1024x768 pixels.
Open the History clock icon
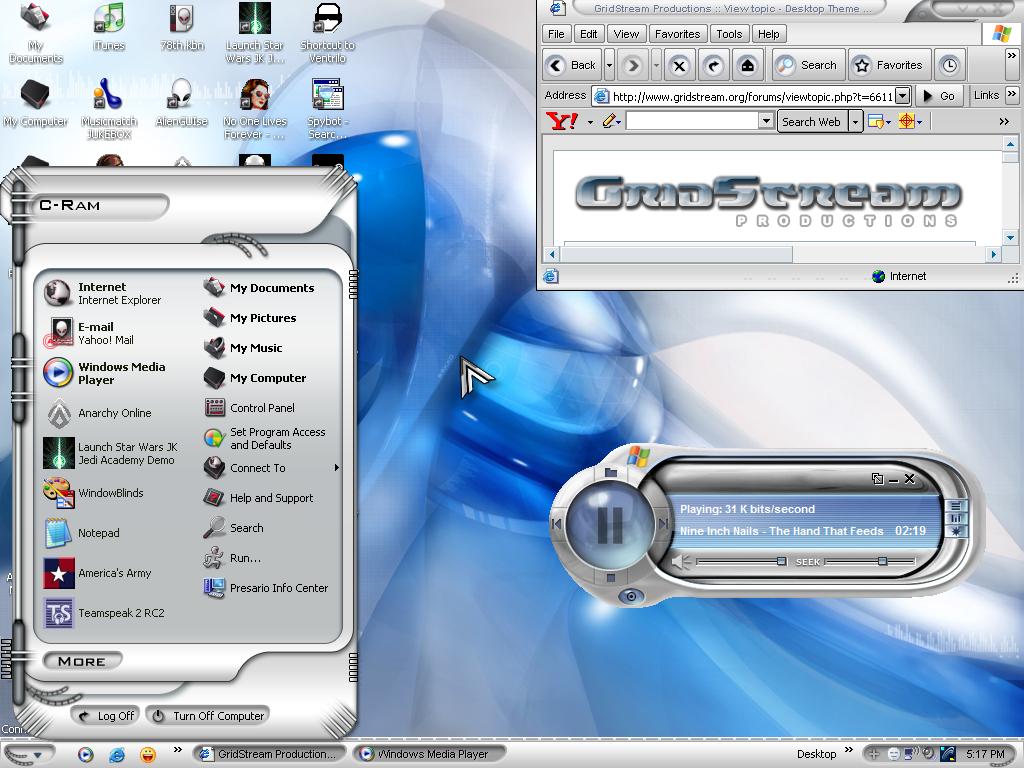coord(949,66)
